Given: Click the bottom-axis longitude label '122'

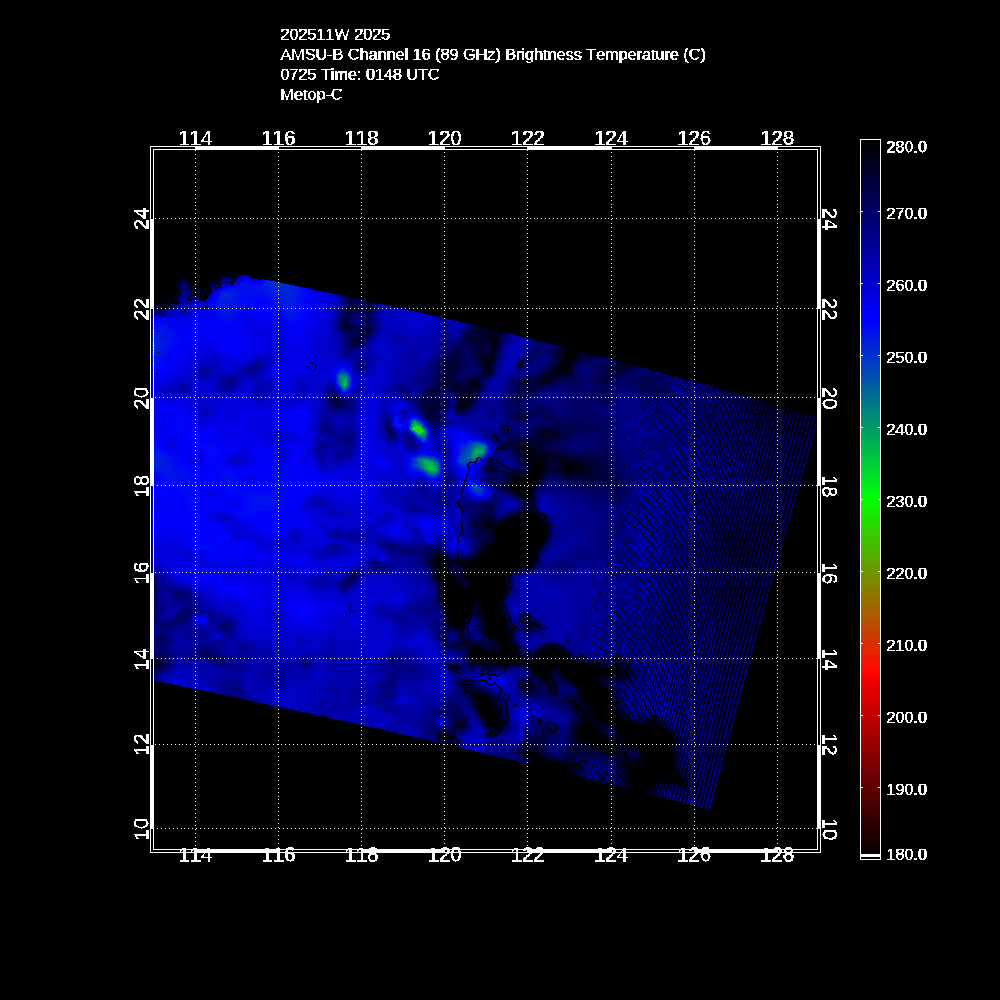Looking at the screenshot, I should pyautogui.click(x=528, y=855).
